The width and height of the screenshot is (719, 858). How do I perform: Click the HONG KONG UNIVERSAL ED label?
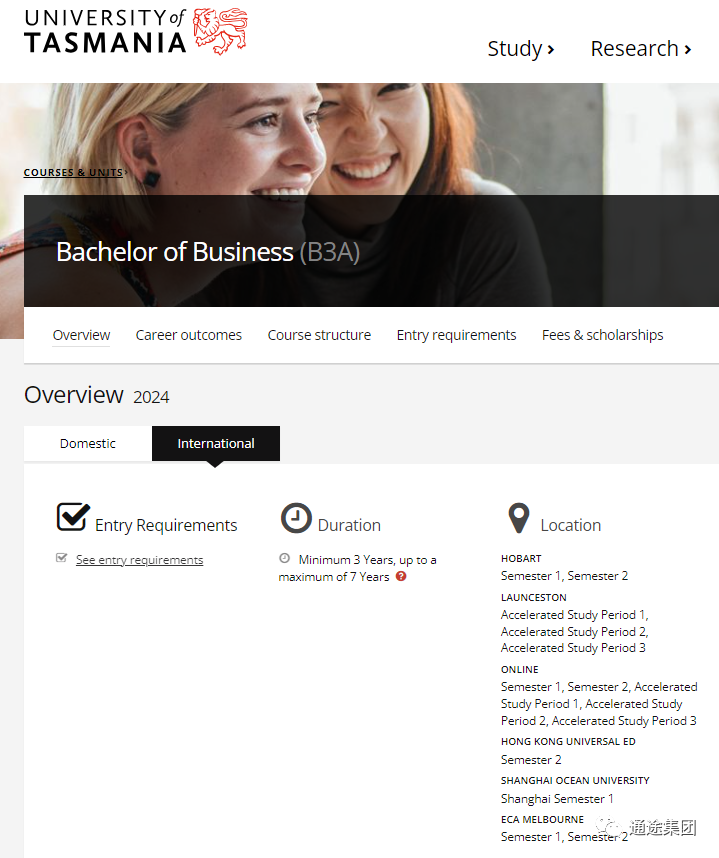pos(568,741)
